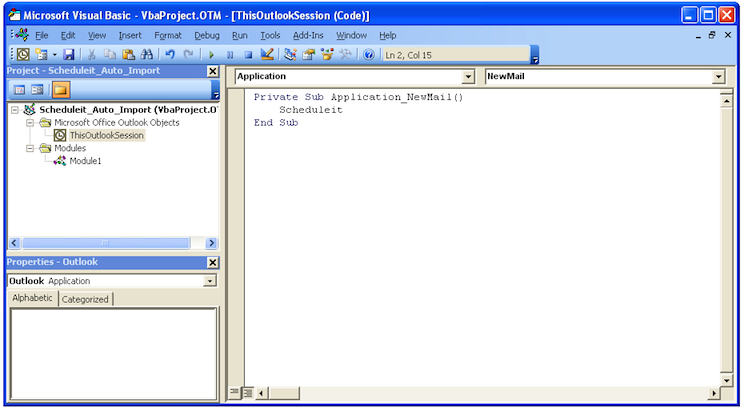Open the Debug menu

[x=207, y=36]
